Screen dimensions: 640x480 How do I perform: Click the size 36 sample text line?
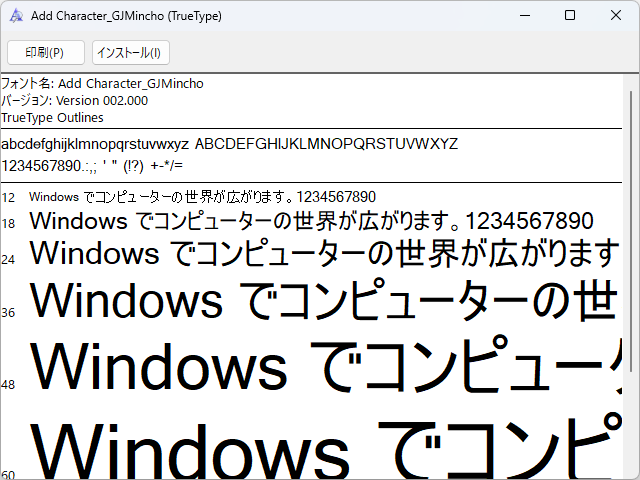tap(324, 300)
